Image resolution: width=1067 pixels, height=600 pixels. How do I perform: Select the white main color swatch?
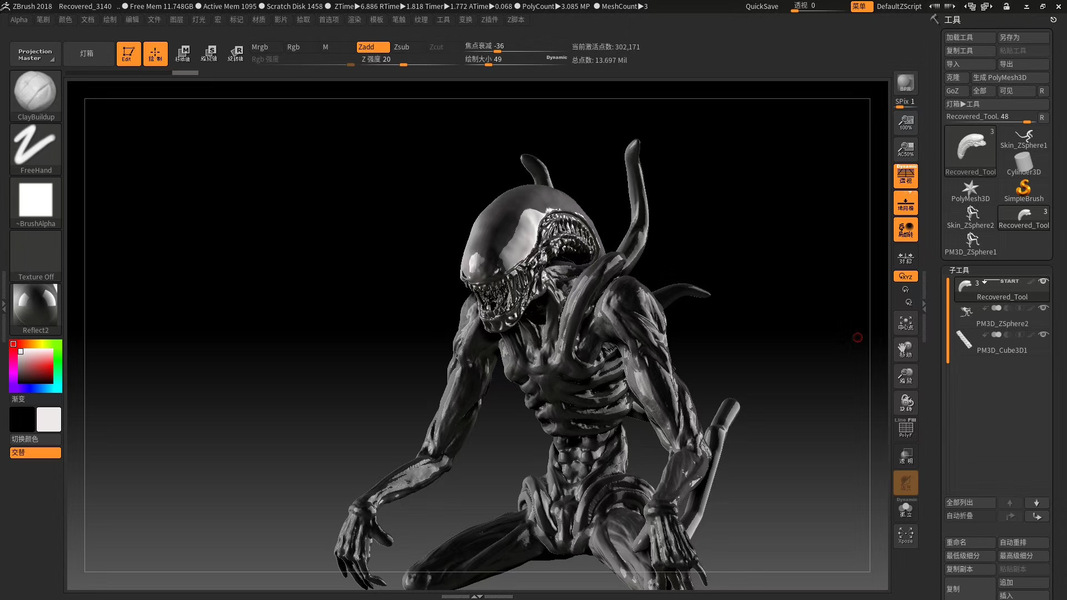point(49,420)
